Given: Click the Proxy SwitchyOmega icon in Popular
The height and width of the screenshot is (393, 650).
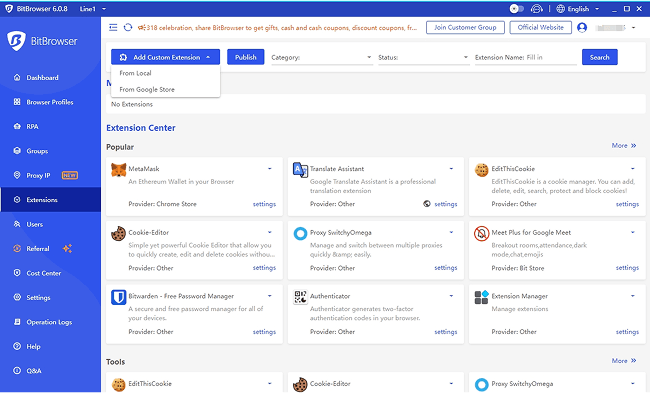Looking at the screenshot, I should tap(300, 233).
